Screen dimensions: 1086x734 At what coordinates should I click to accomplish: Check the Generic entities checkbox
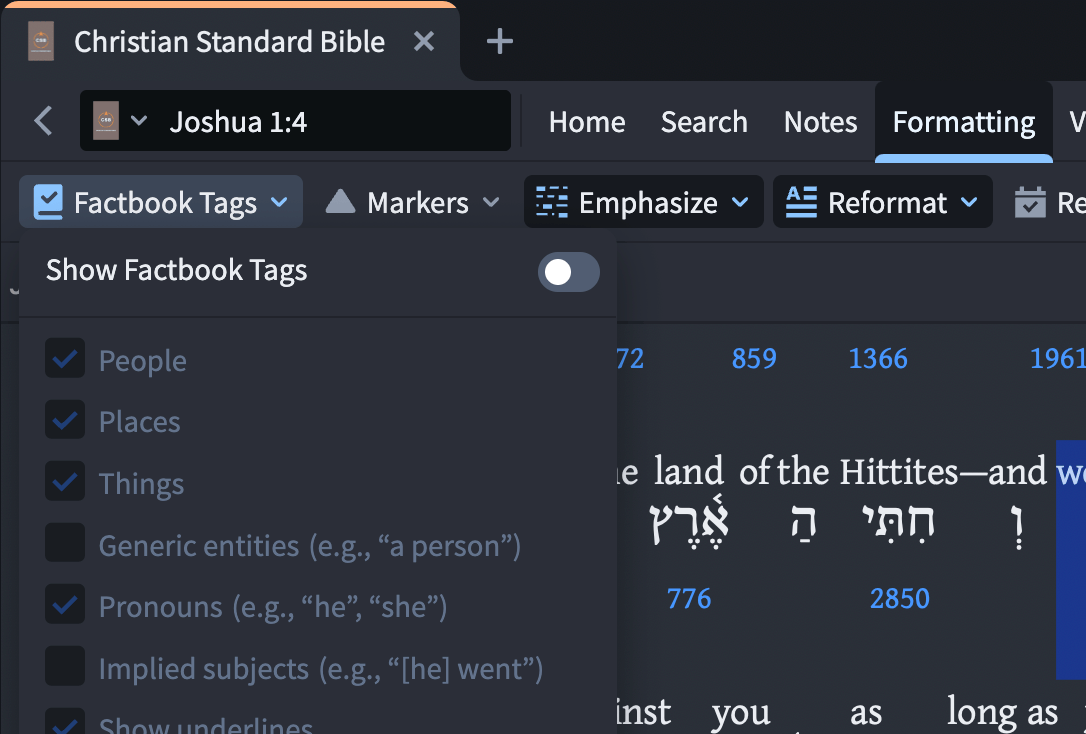[65, 542]
